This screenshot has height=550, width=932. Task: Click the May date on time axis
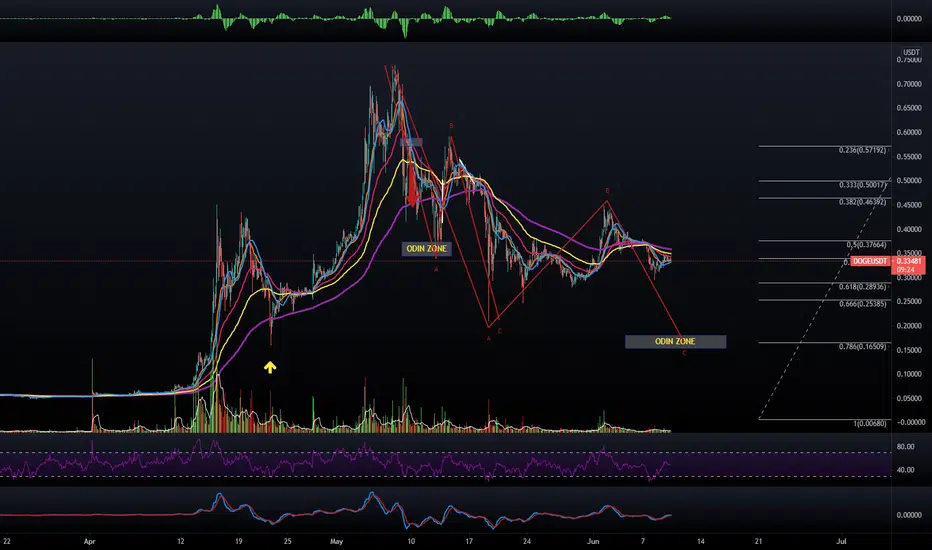[x=336, y=542]
